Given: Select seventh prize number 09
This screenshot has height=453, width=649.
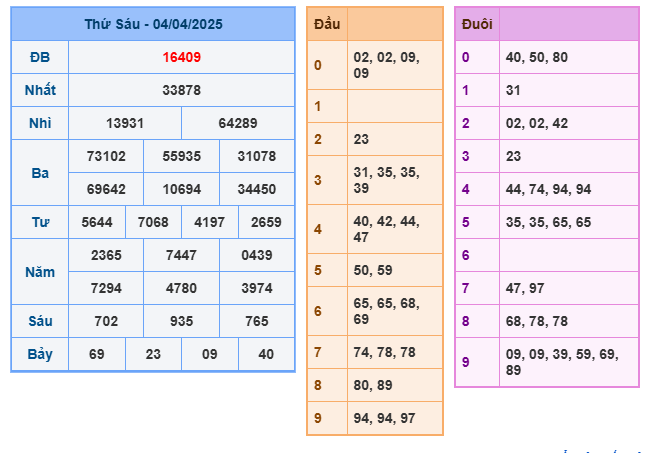Looking at the screenshot, I should click(209, 354).
